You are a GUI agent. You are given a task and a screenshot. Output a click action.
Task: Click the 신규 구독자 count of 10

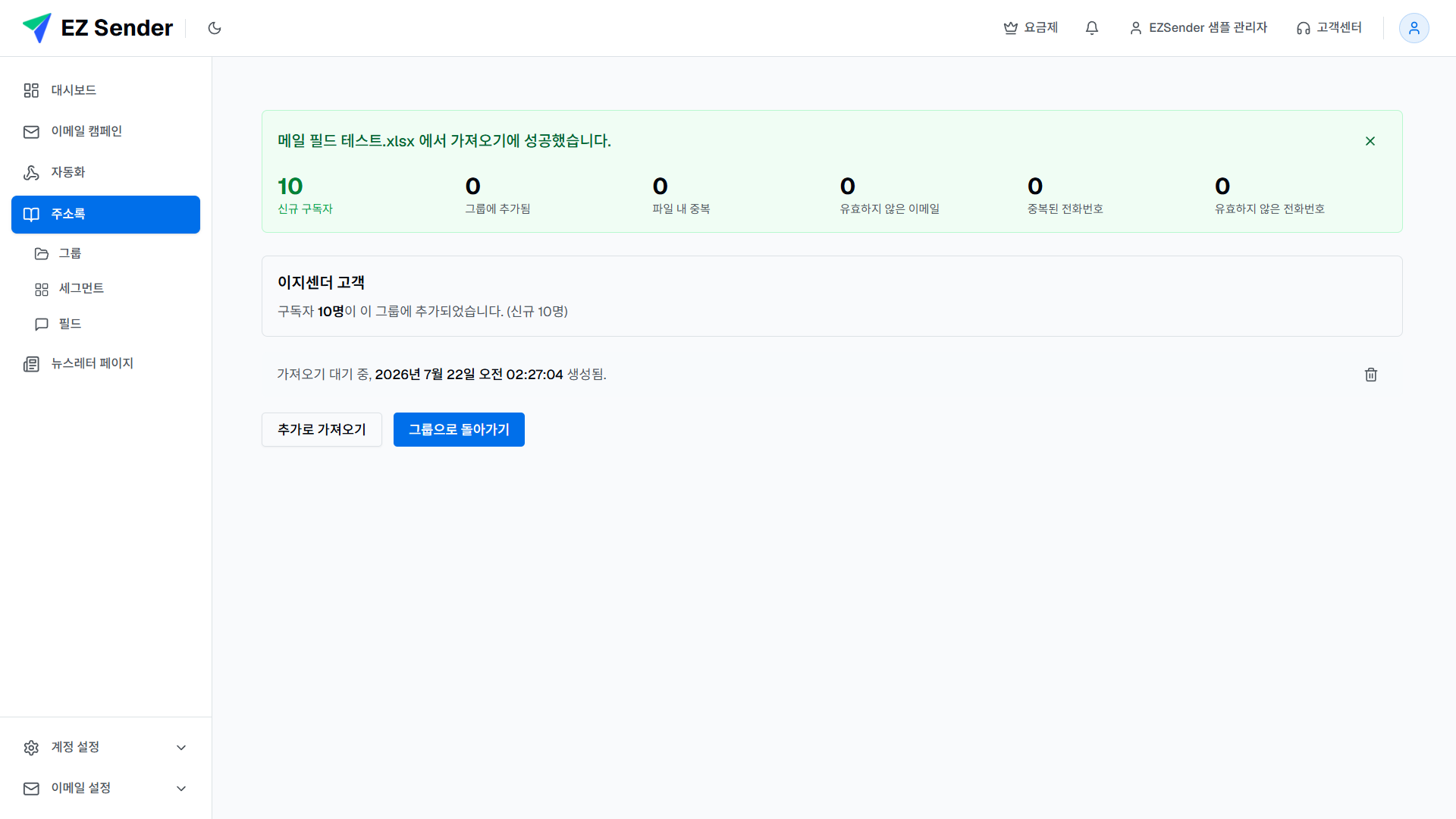click(x=290, y=187)
